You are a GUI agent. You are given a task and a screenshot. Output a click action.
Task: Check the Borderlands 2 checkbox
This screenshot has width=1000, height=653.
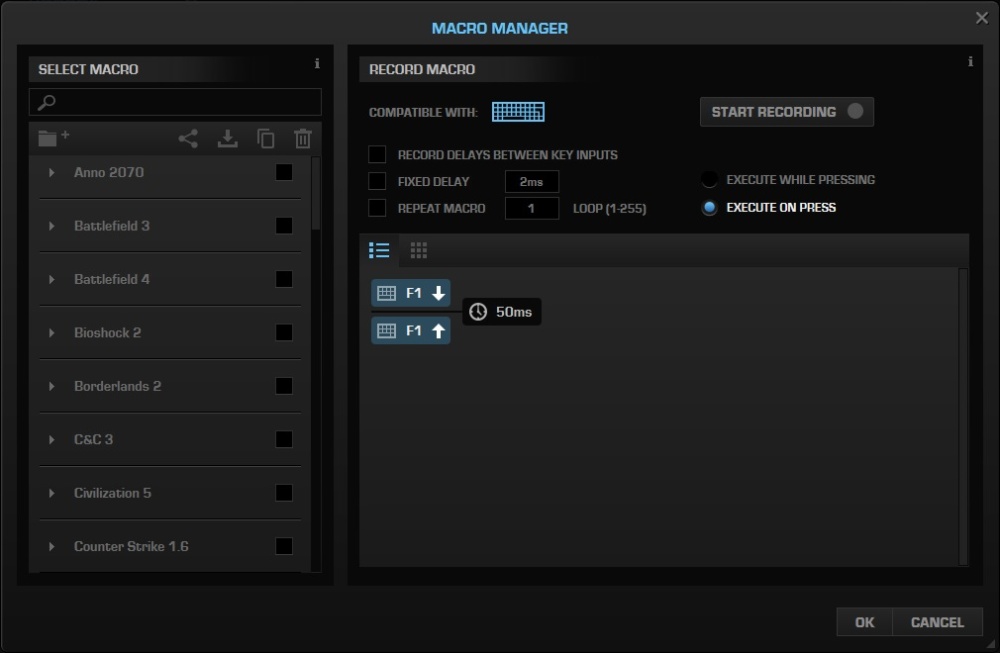point(284,386)
